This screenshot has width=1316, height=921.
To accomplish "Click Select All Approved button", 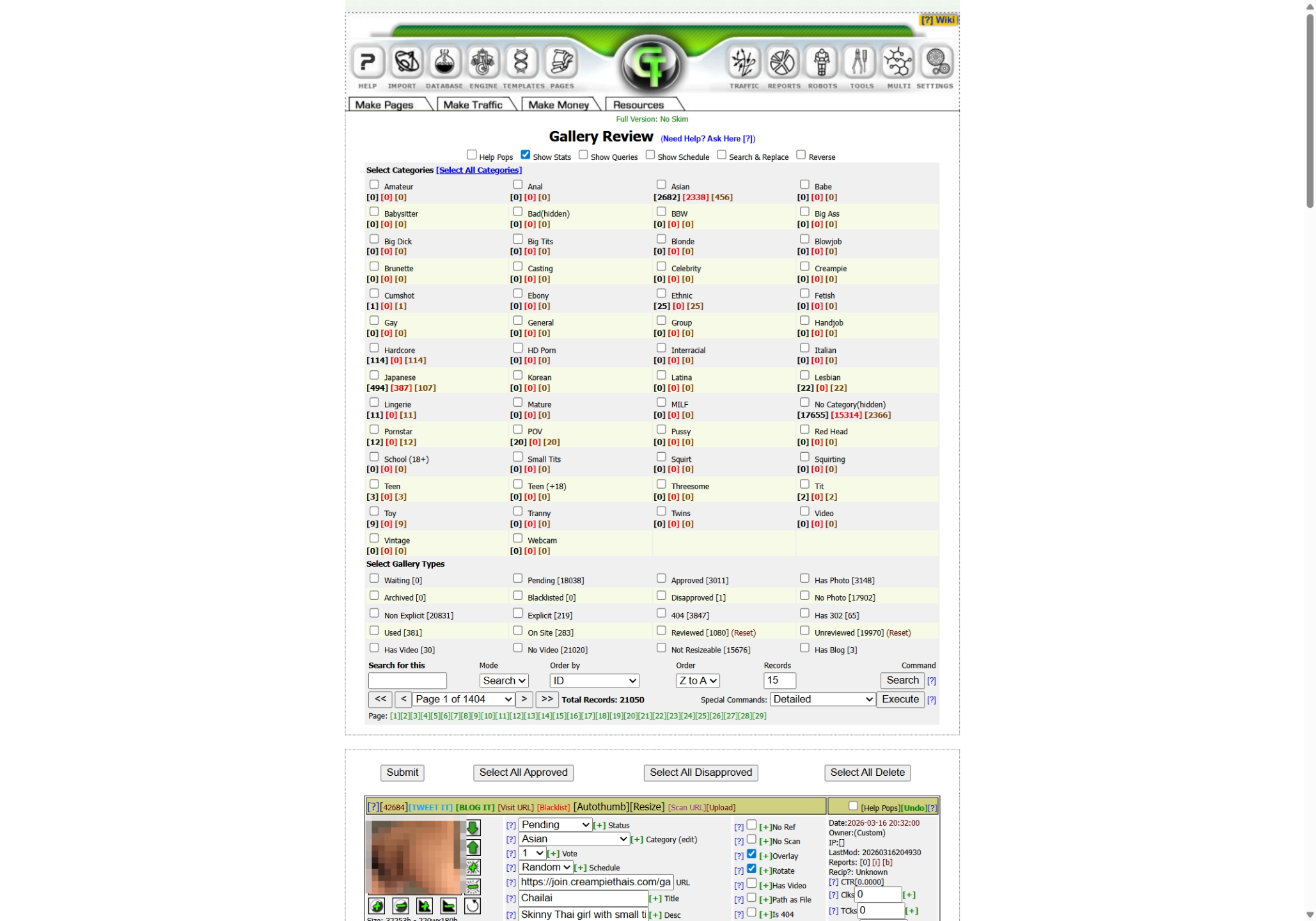I will tap(523, 773).
